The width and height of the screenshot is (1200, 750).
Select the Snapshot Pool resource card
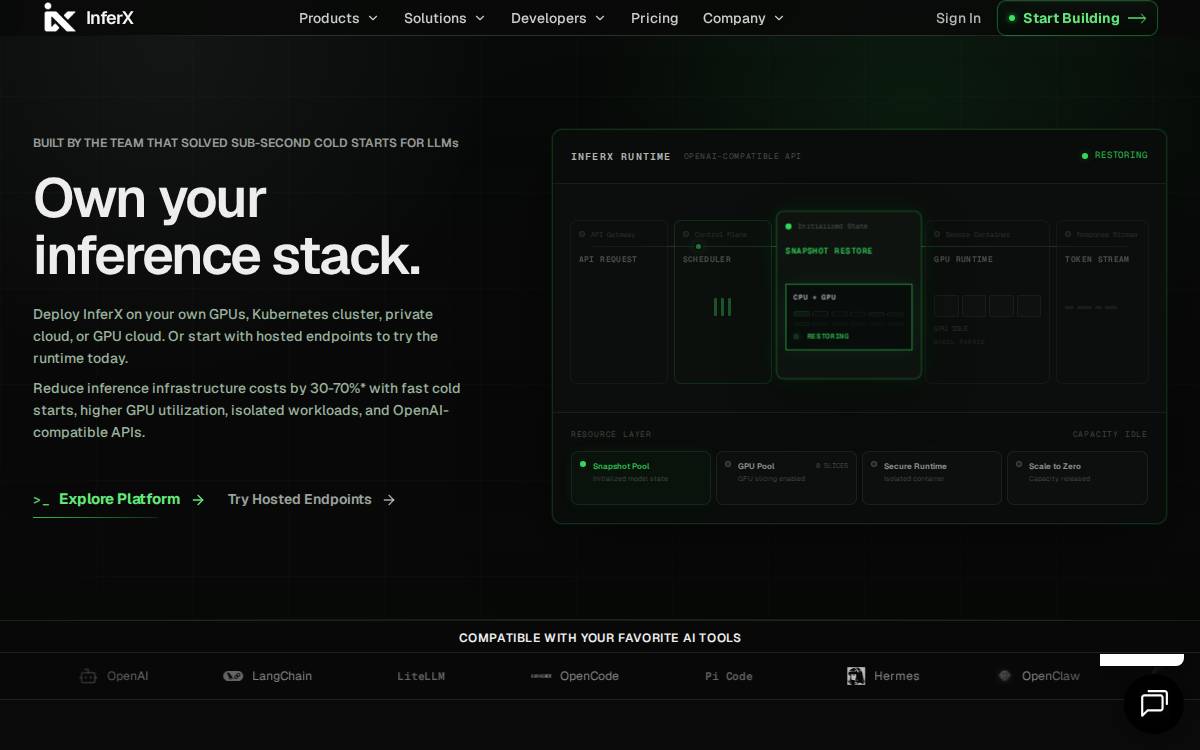click(641, 478)
